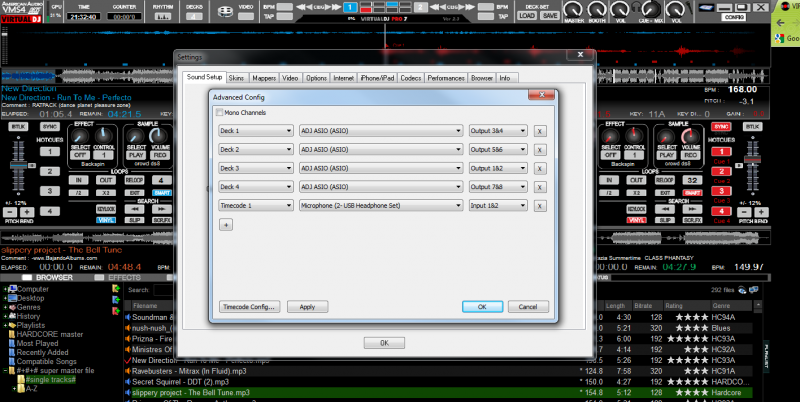Toggle left deck effect OFF button
Screen dimensions: 800x402
point(80,155)
